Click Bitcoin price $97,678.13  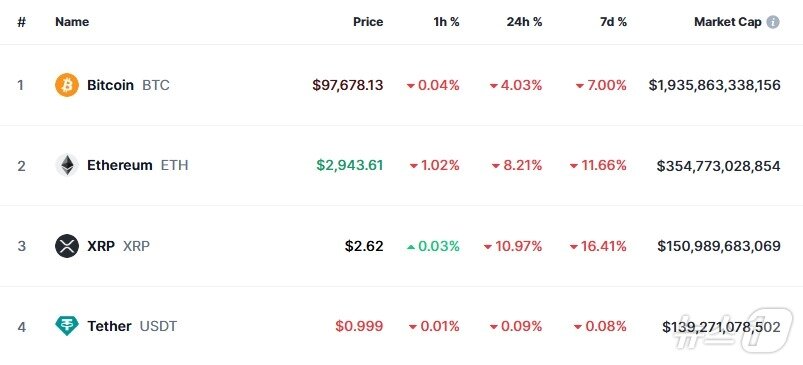tap(348, 85)
